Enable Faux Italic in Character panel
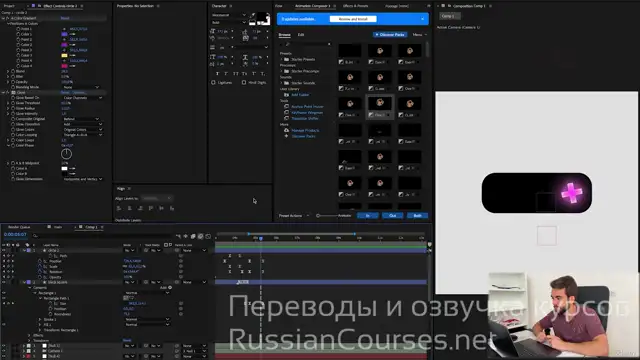This screenshot has height=360, width=640. click(x=226, y=73)
